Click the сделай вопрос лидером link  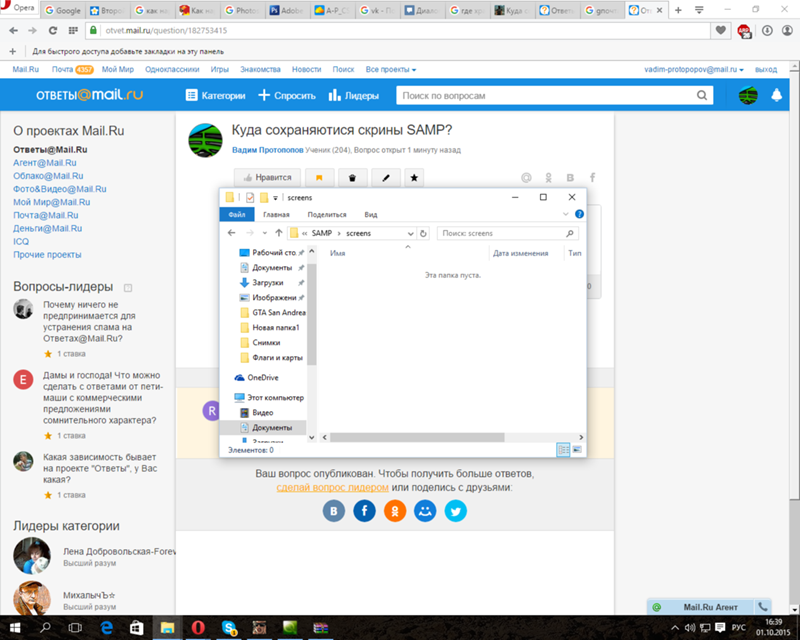pos(333,487)
